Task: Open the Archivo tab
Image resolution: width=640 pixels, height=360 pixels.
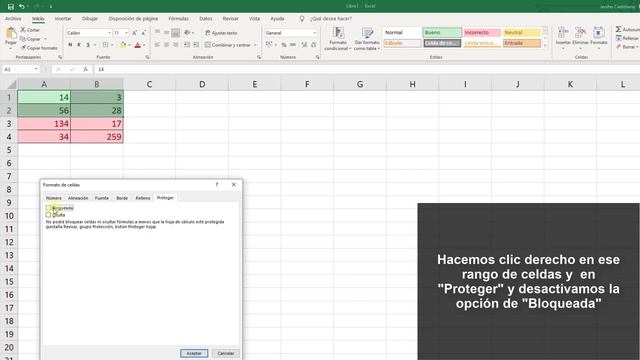Action: tap(13, 19)
